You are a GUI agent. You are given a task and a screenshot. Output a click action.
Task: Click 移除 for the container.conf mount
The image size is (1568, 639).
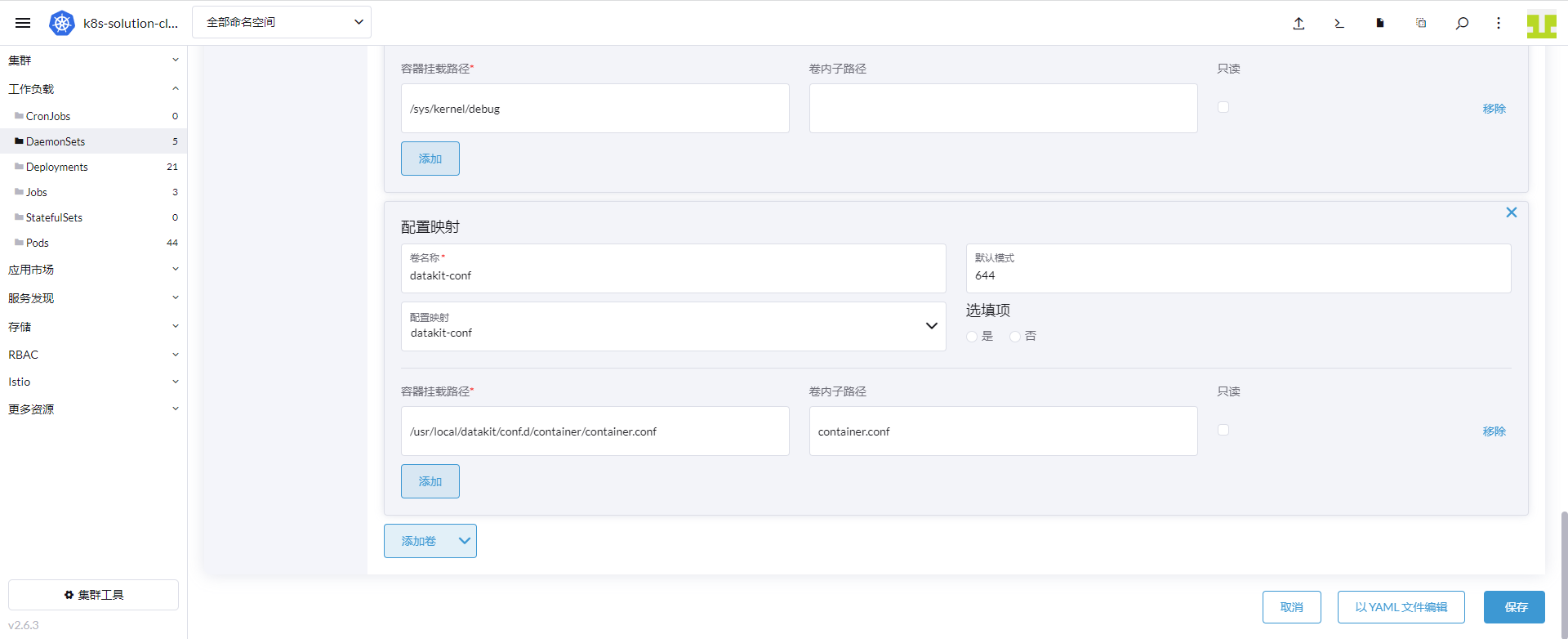click(x=1494, y=431)
